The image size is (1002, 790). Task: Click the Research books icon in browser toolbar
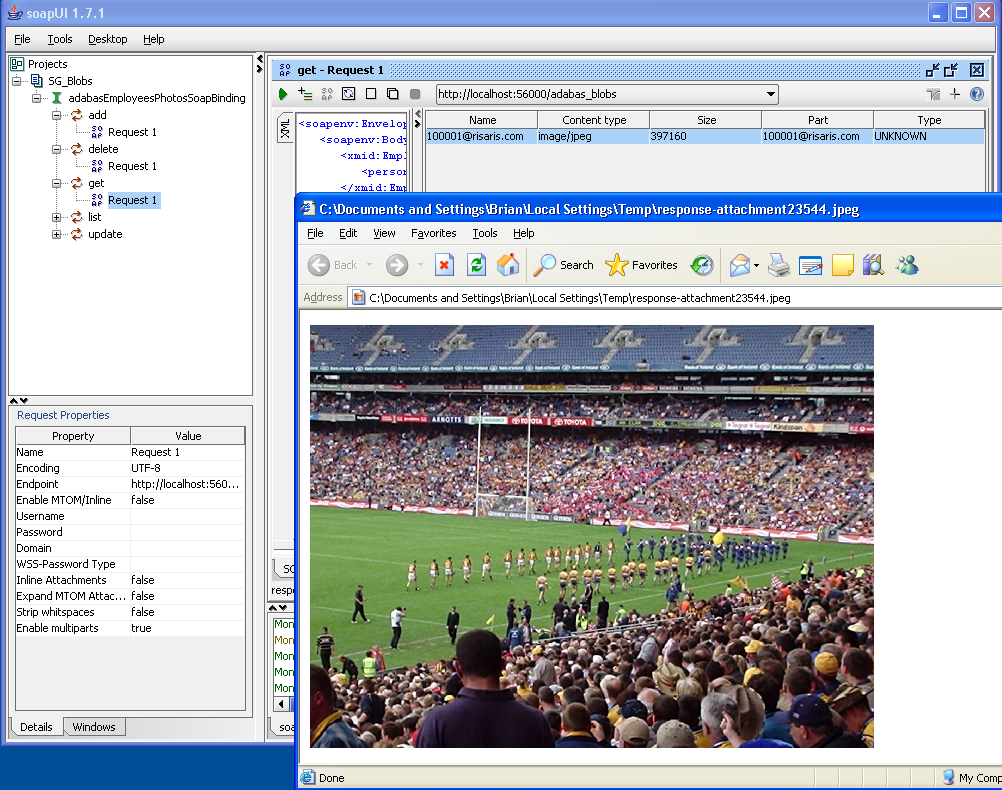873,265
